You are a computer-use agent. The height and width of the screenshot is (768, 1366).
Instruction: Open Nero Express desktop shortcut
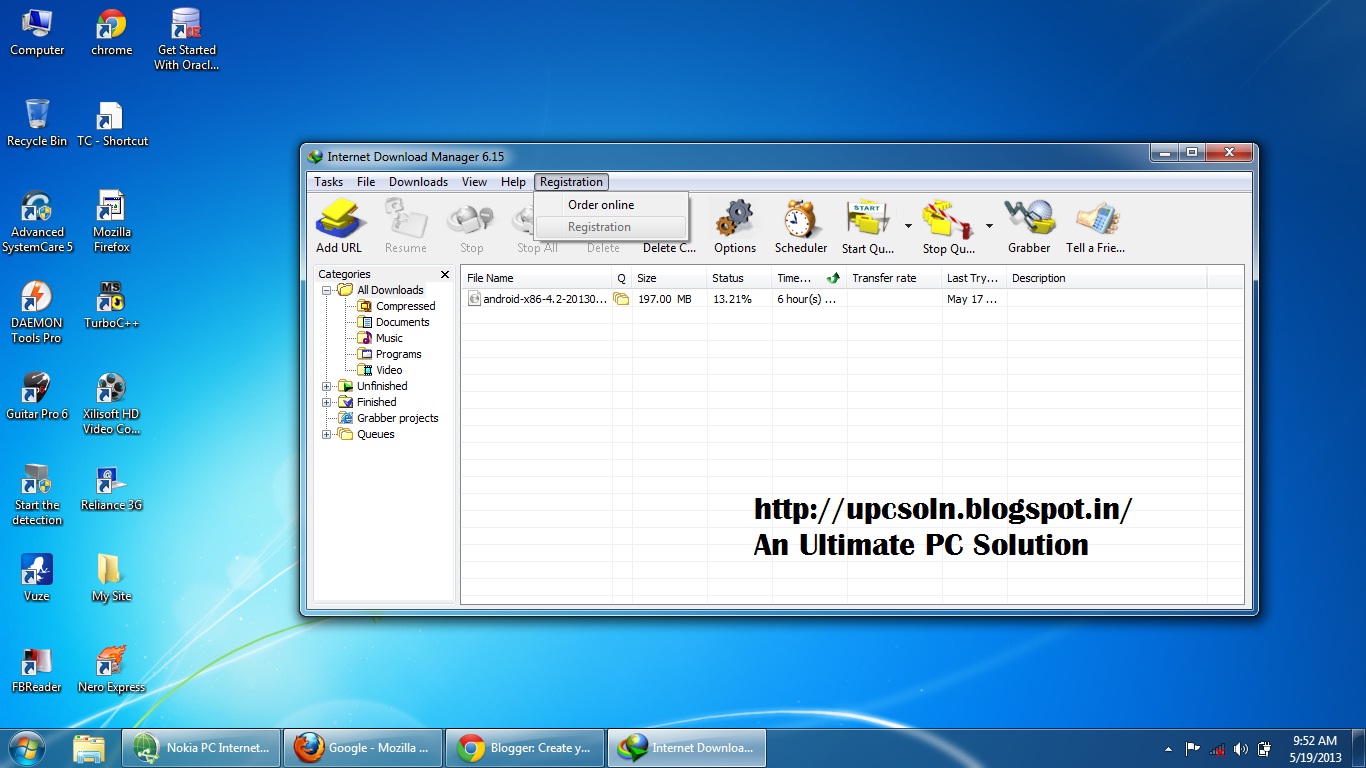(x=111, y=669)
